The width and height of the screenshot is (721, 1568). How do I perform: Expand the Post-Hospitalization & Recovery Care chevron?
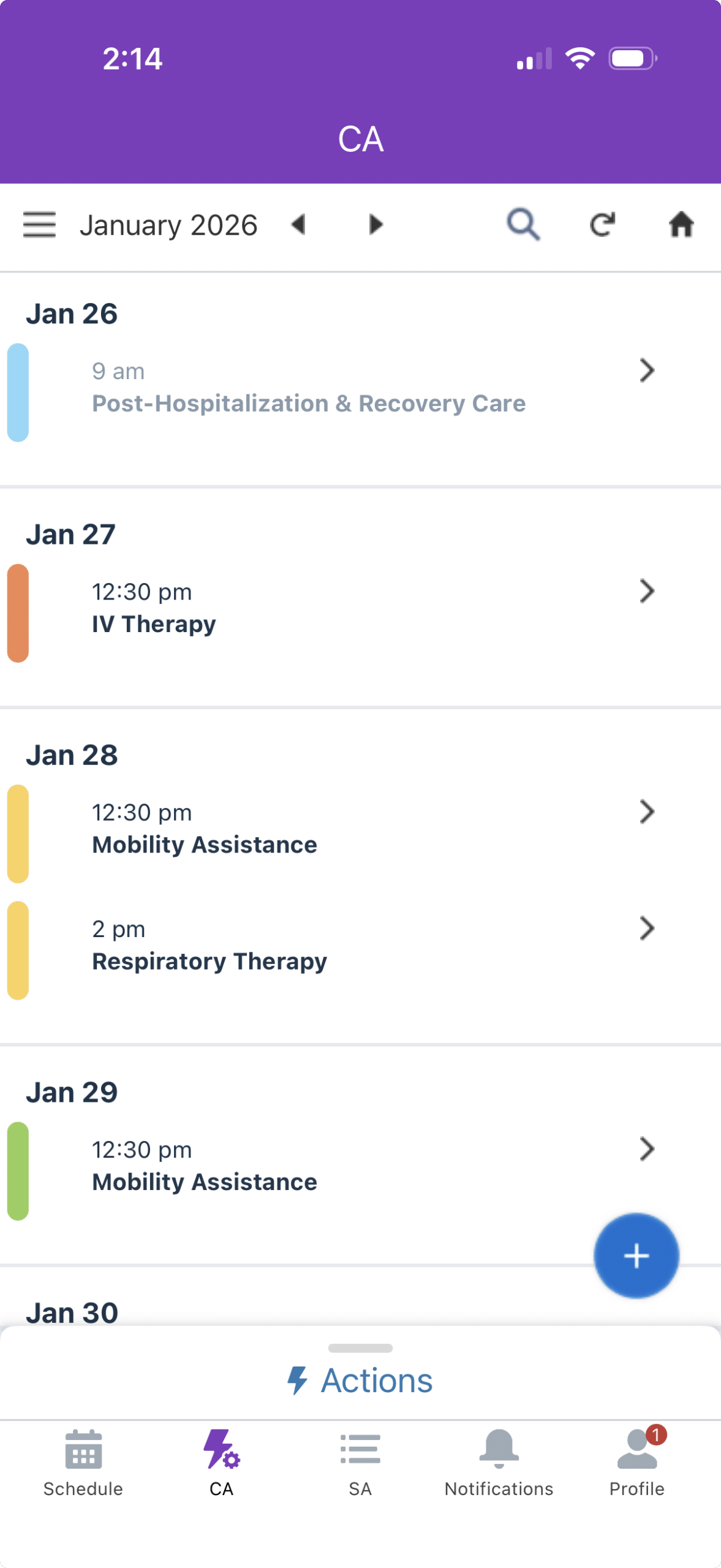click(647, 371)
